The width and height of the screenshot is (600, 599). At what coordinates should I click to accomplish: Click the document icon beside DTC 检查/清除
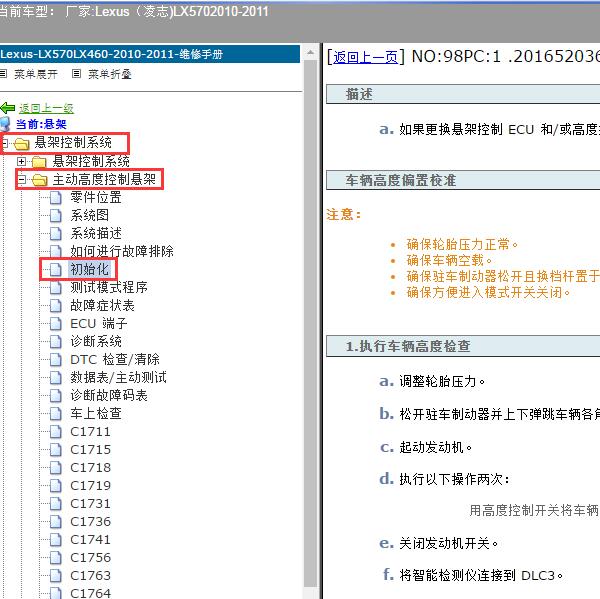(x=55, y=360)
